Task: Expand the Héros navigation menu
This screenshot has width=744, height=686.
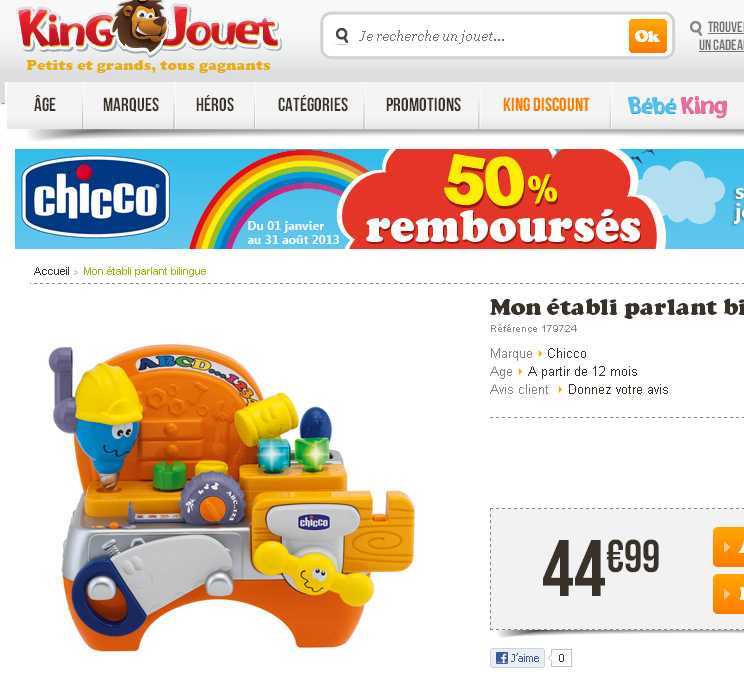Action: click(215, 105)
